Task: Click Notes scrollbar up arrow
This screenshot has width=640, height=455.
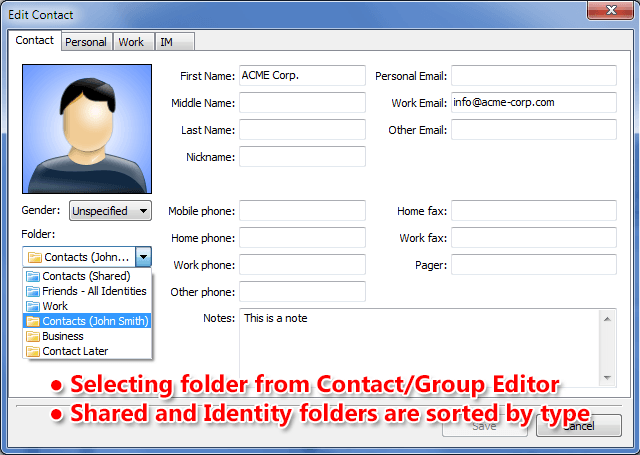Action: click(607, 319)
